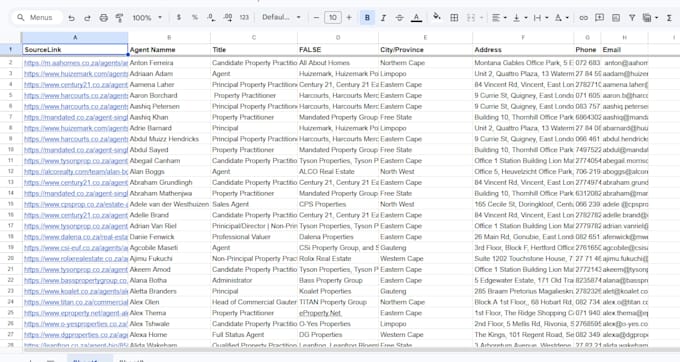The image size is (680, 362).
Task: Select row 12 header
Action: pyautogui.click(x=11, y=172)
